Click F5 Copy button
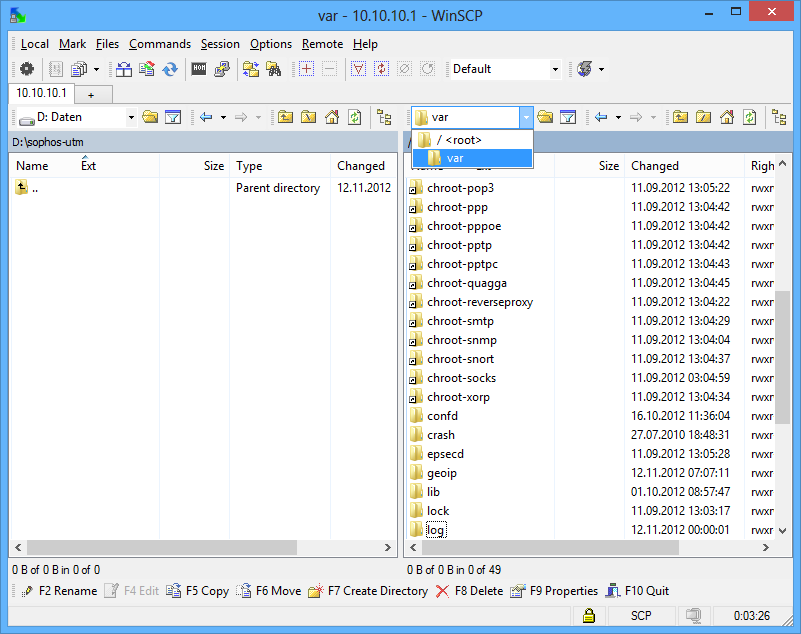Image resolution: width=801 pixels, height=634 pixels. (x=198, y=591)
